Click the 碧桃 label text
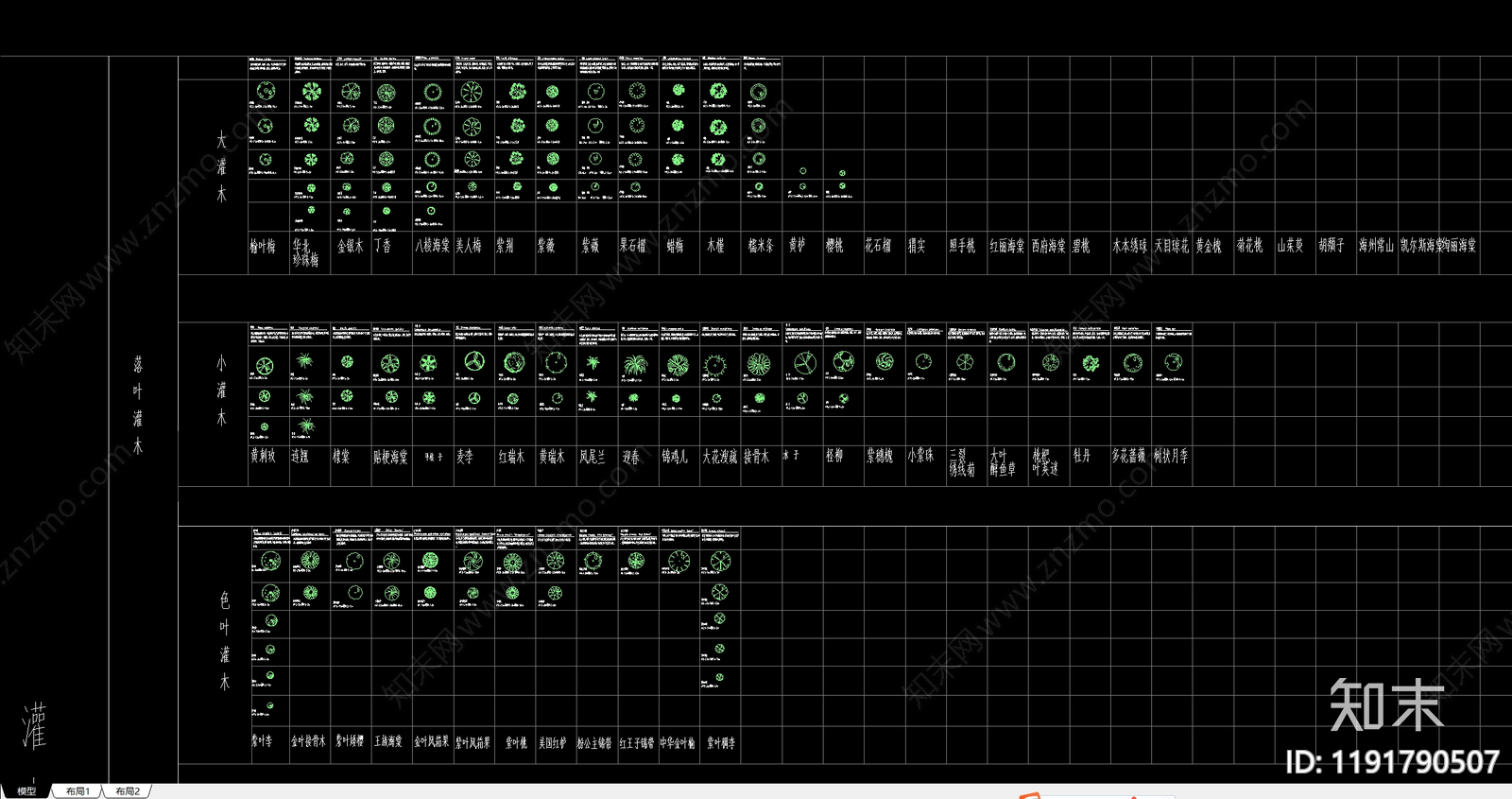1512x799 pixels. coord(1081,246)
